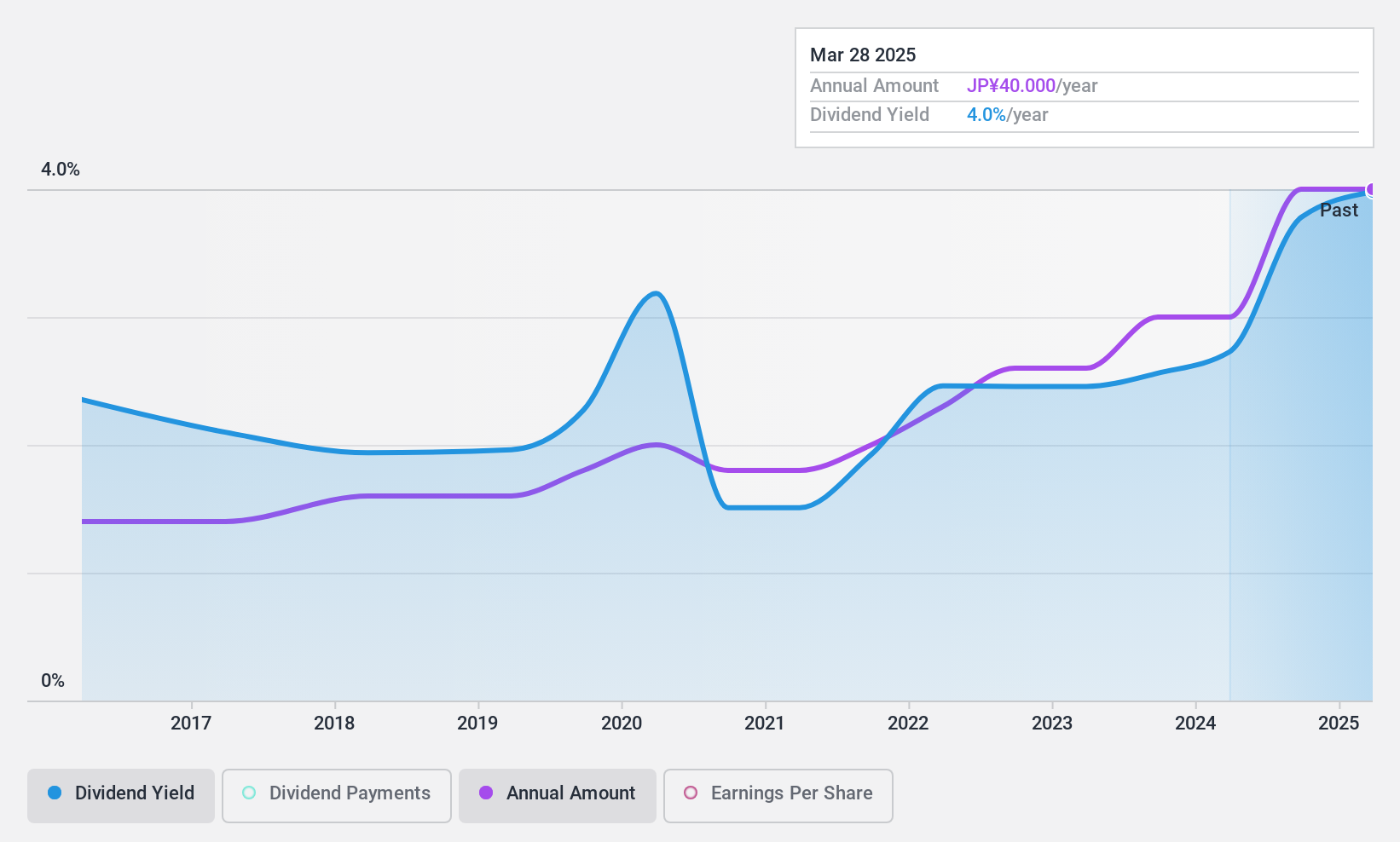Click the purple data point marker at chart end
Screen dimensions: 1400x842
1371,189
